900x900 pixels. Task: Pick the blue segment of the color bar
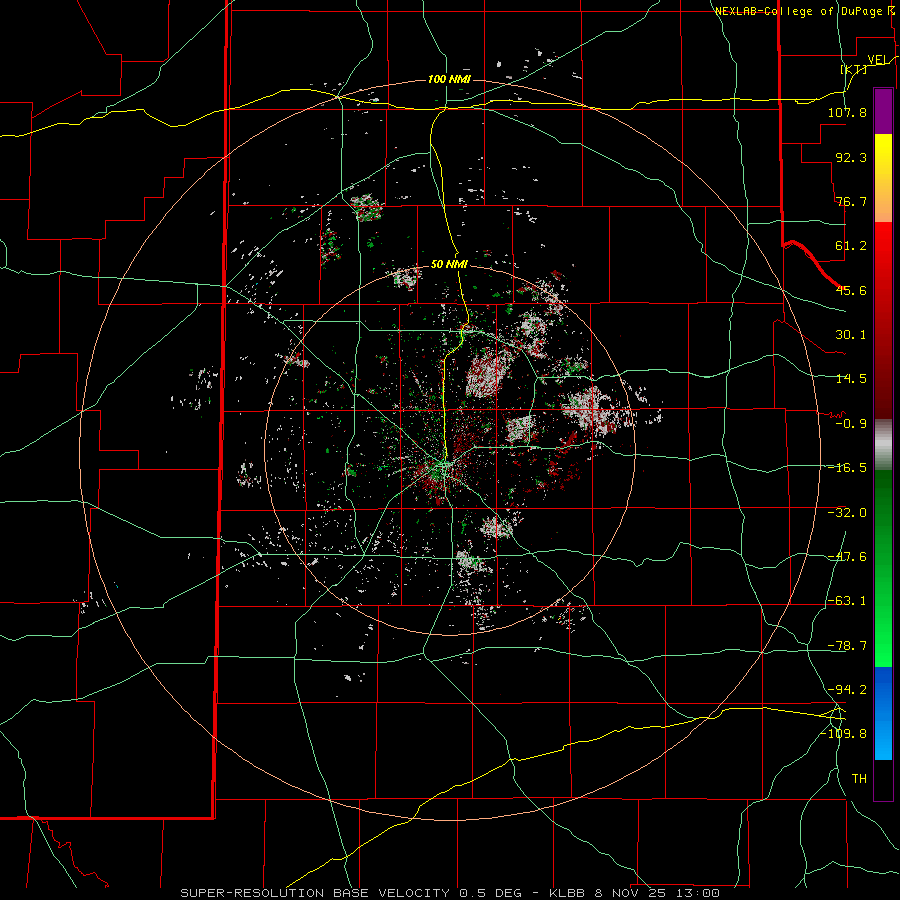(x=883, y=713)
